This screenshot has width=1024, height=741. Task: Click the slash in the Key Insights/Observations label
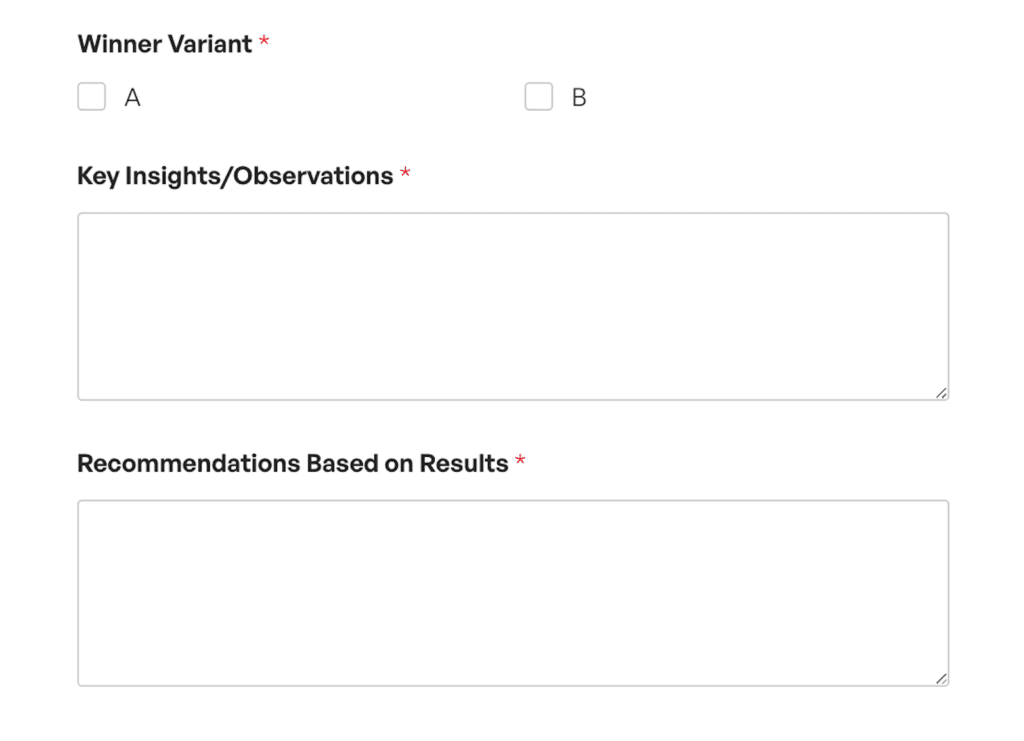coord(228,176)
